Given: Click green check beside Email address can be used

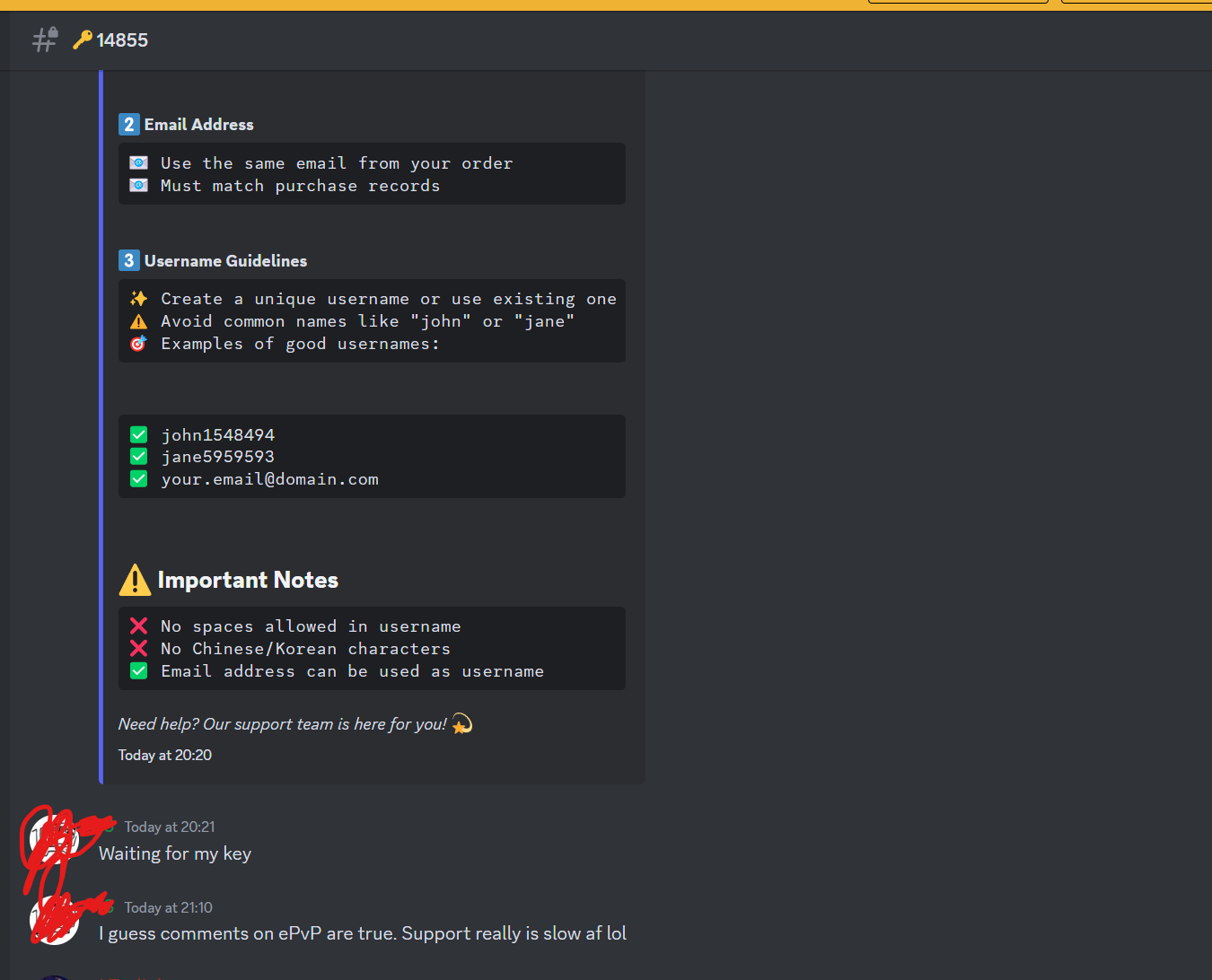Looking at the screenshot, I should coord(138,670).
